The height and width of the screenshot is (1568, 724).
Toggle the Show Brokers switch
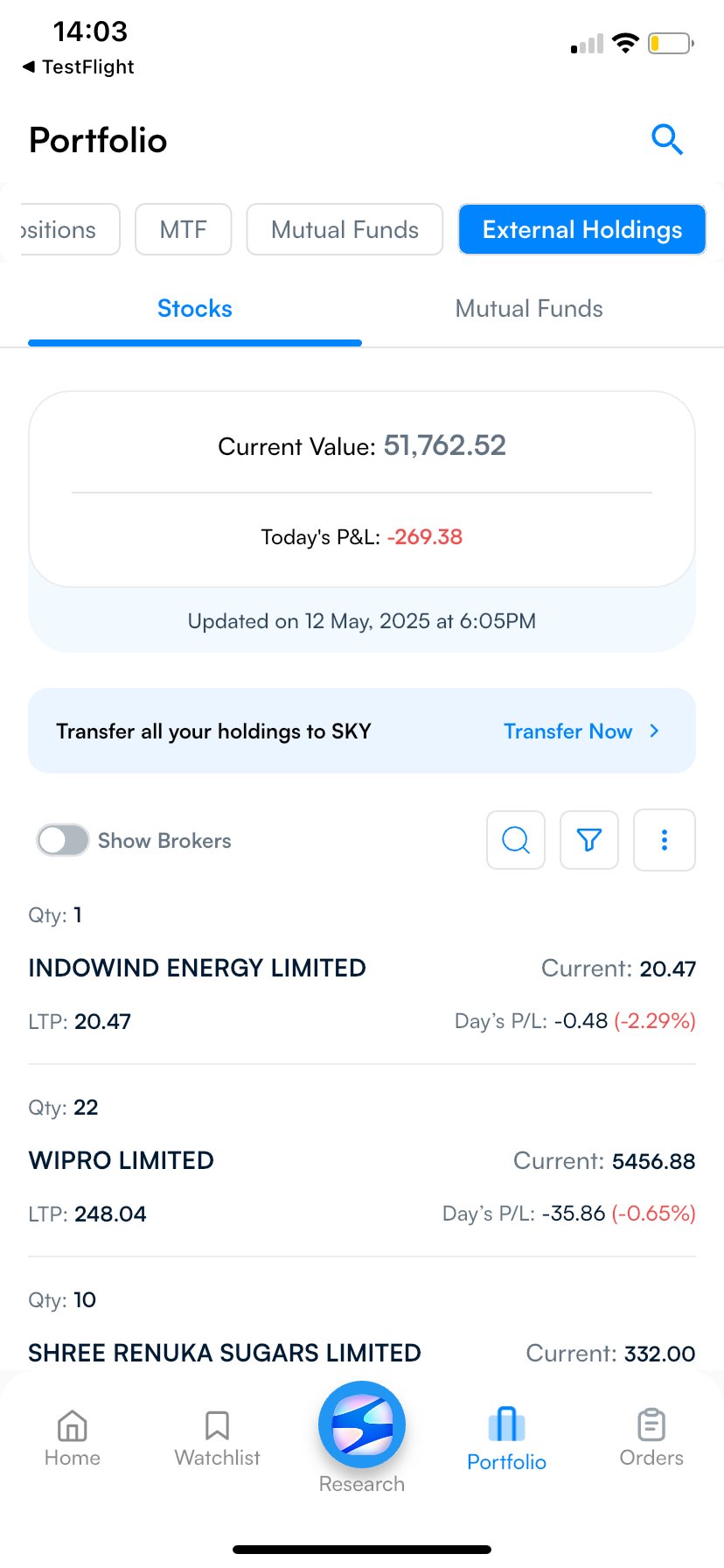click(x=63, y=841)
